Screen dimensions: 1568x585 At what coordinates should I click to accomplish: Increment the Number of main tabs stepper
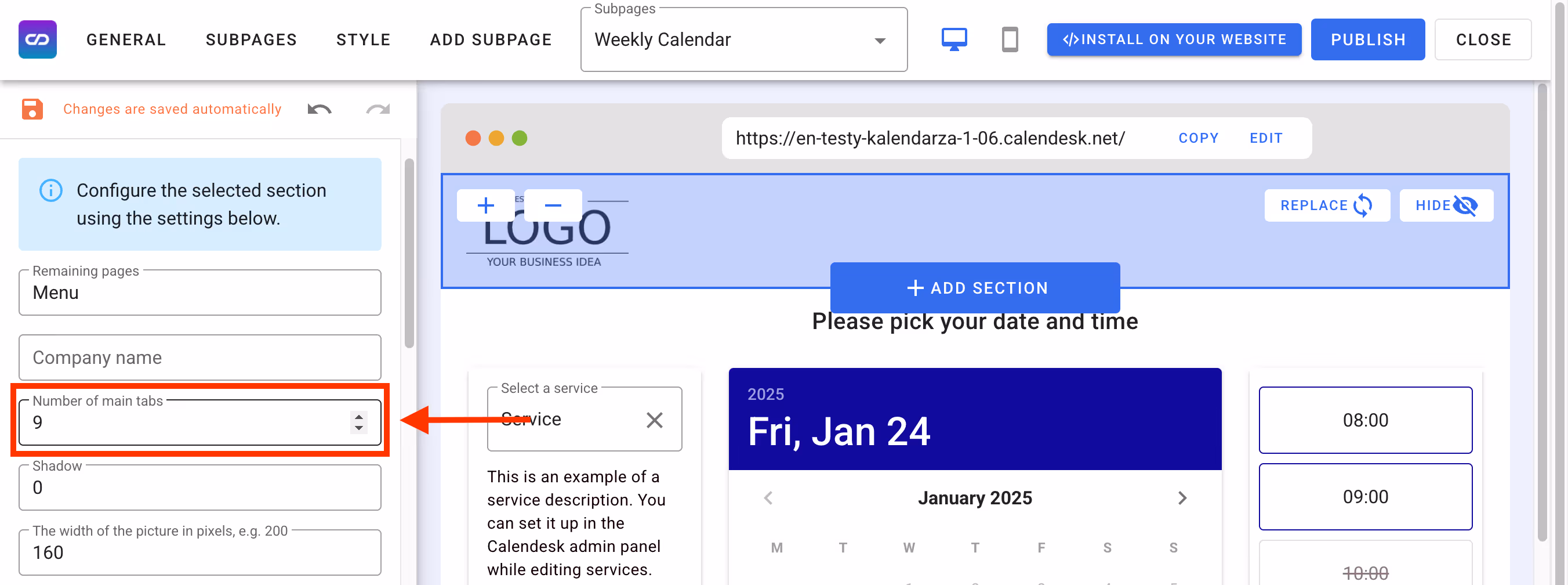tap(358, 416)
